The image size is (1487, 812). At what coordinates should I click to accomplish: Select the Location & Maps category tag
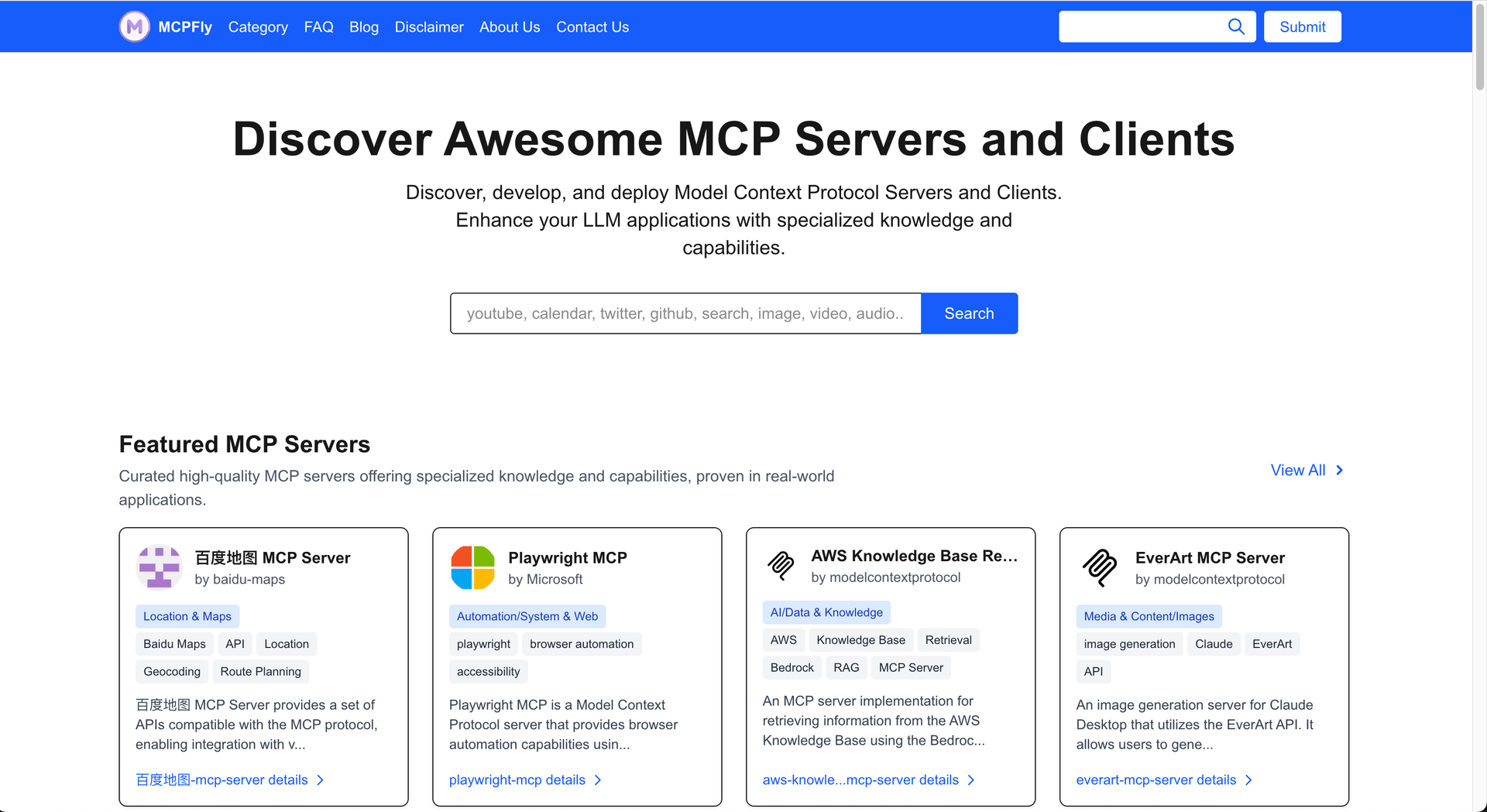(x=187, y=616)
